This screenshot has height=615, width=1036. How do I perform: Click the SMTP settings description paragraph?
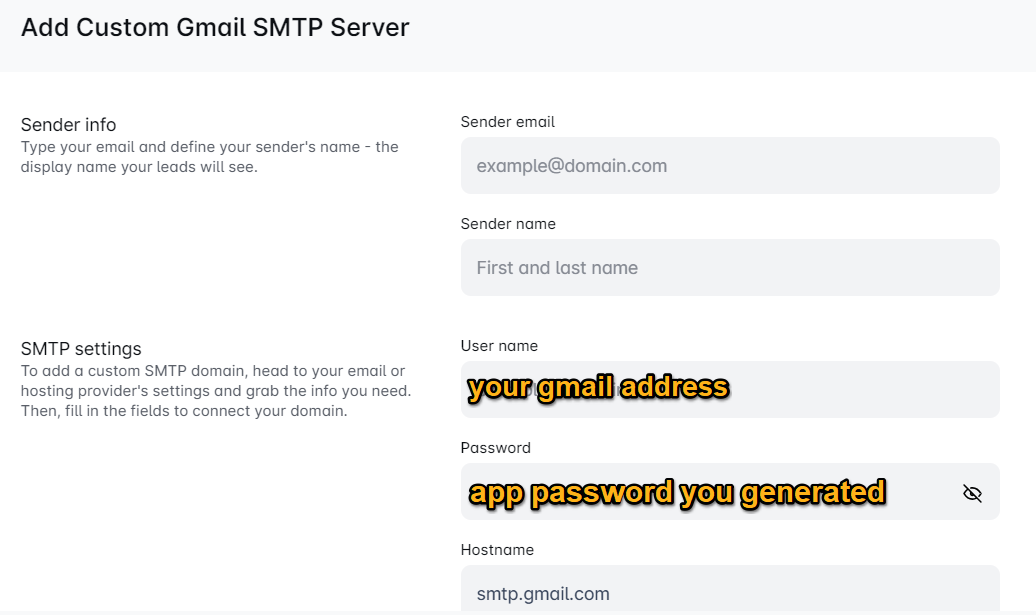(215, 391)
